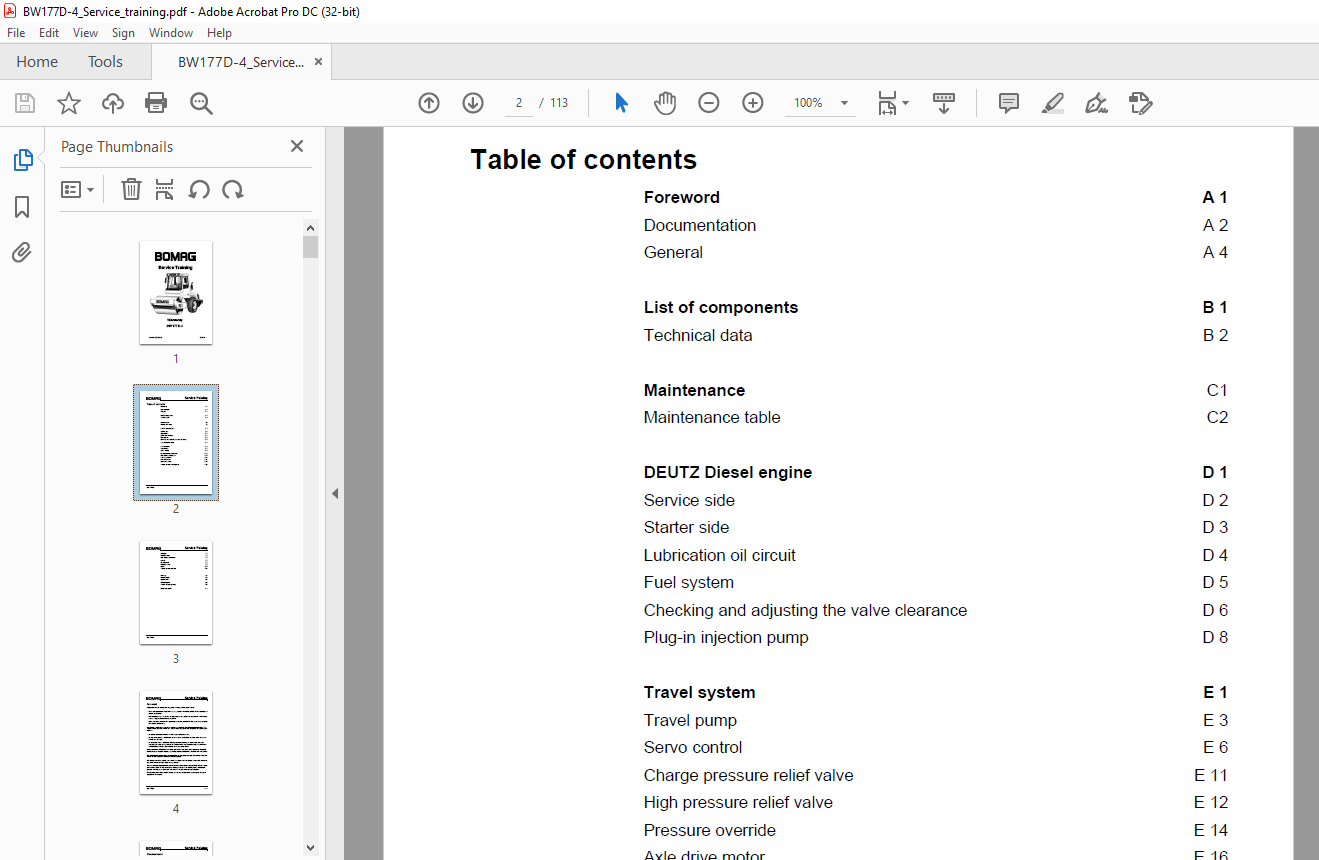Click the Maintenance table entry

712,418
